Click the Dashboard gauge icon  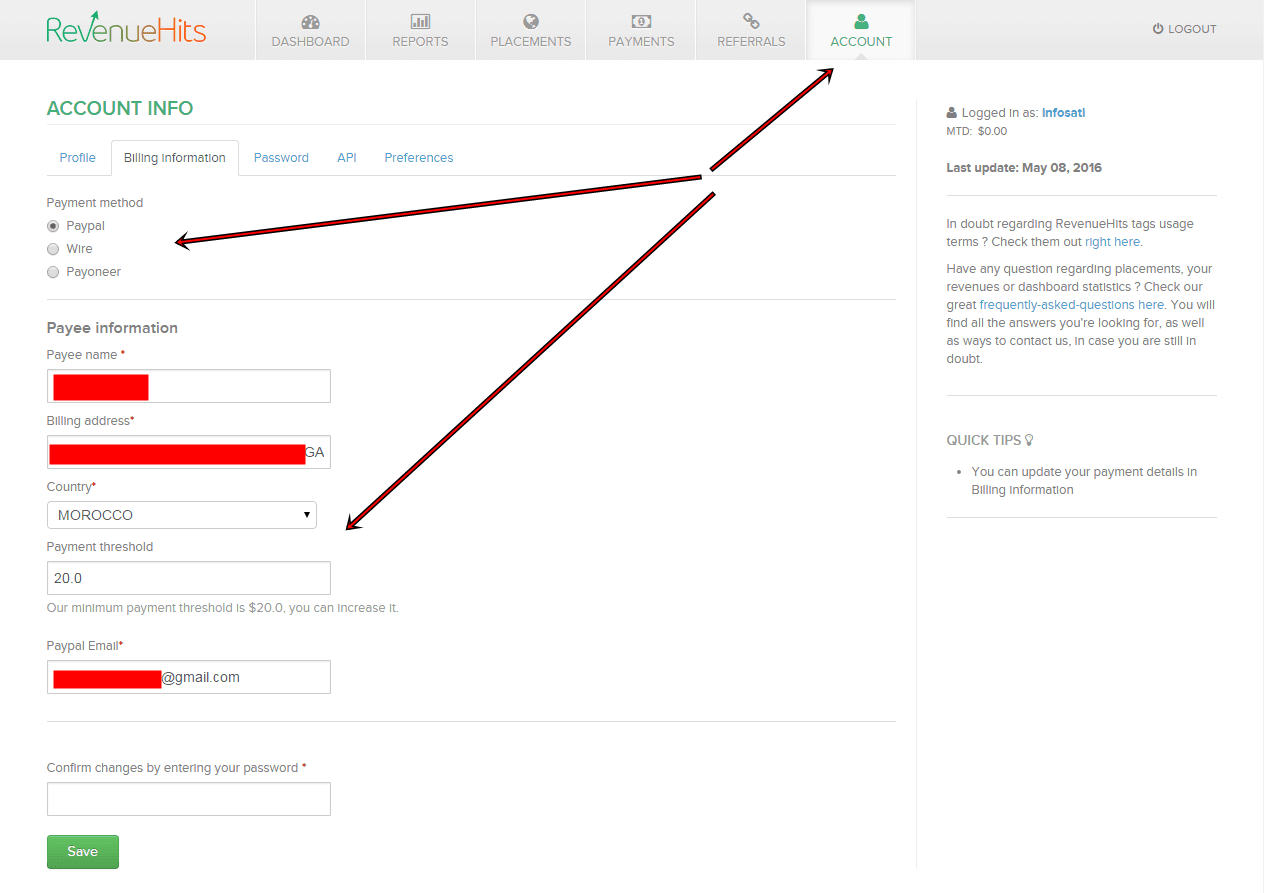310,22
